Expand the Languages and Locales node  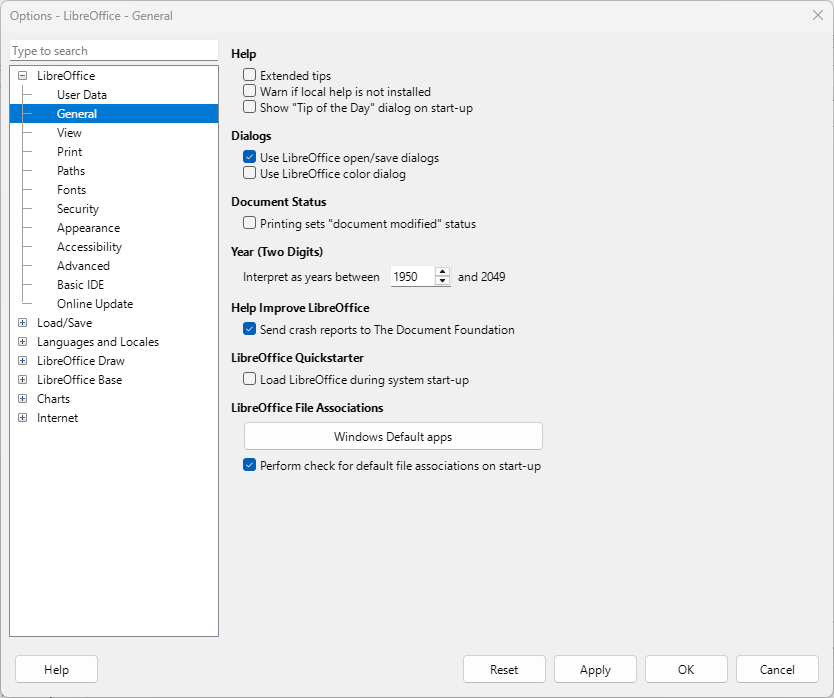(x=22, y=342)
